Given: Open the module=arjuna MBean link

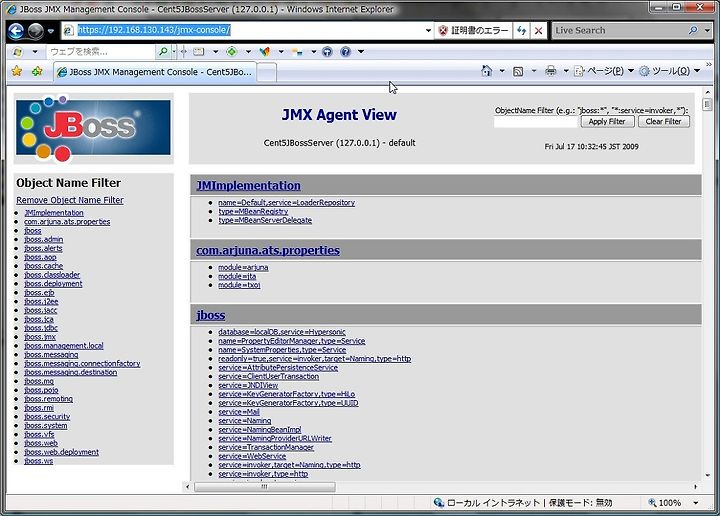Looking at the screenshot, I should point(243,268).
